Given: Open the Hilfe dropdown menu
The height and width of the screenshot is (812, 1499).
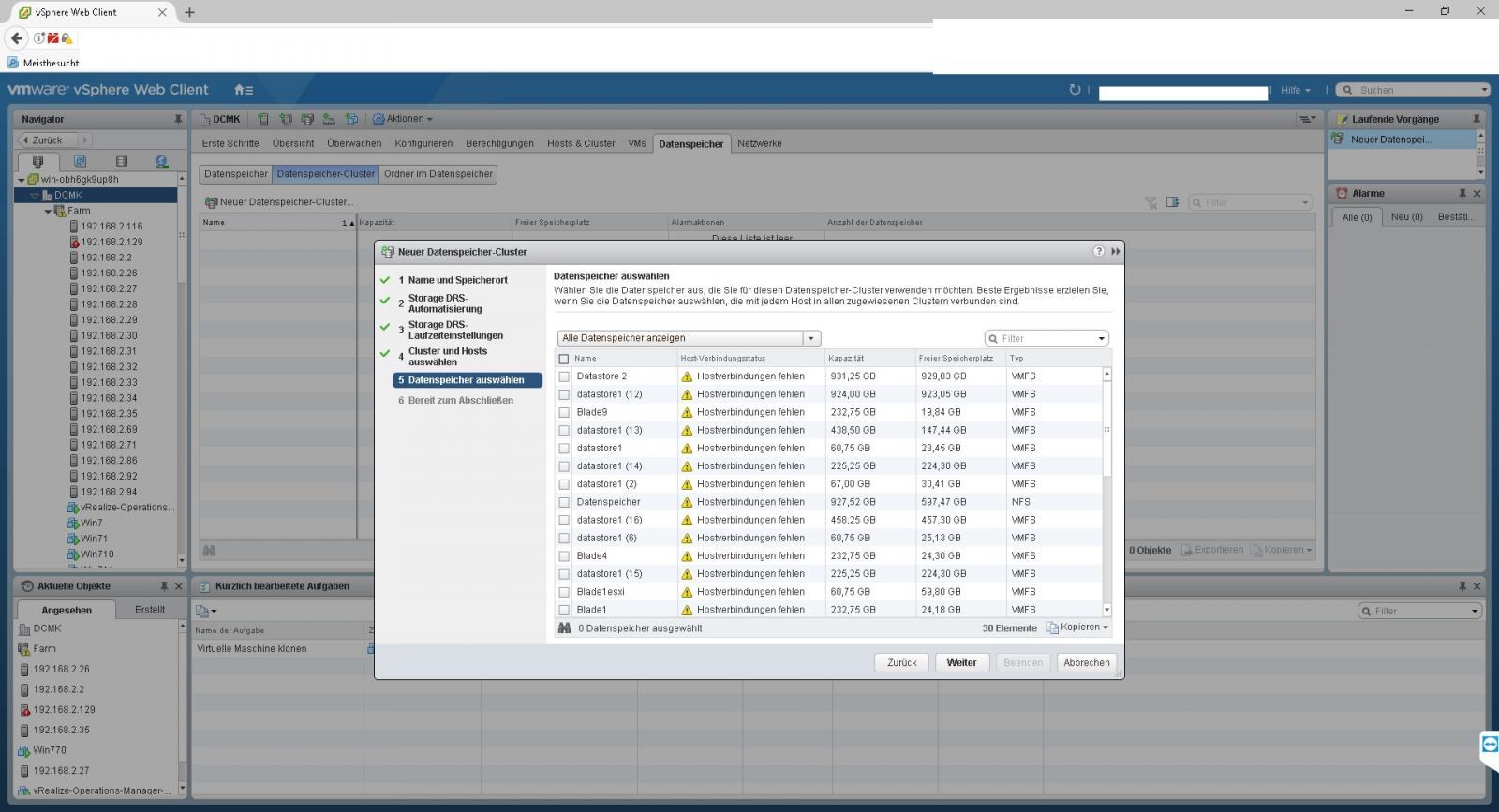Looking at the screenshot, I should coord(1296,90).
